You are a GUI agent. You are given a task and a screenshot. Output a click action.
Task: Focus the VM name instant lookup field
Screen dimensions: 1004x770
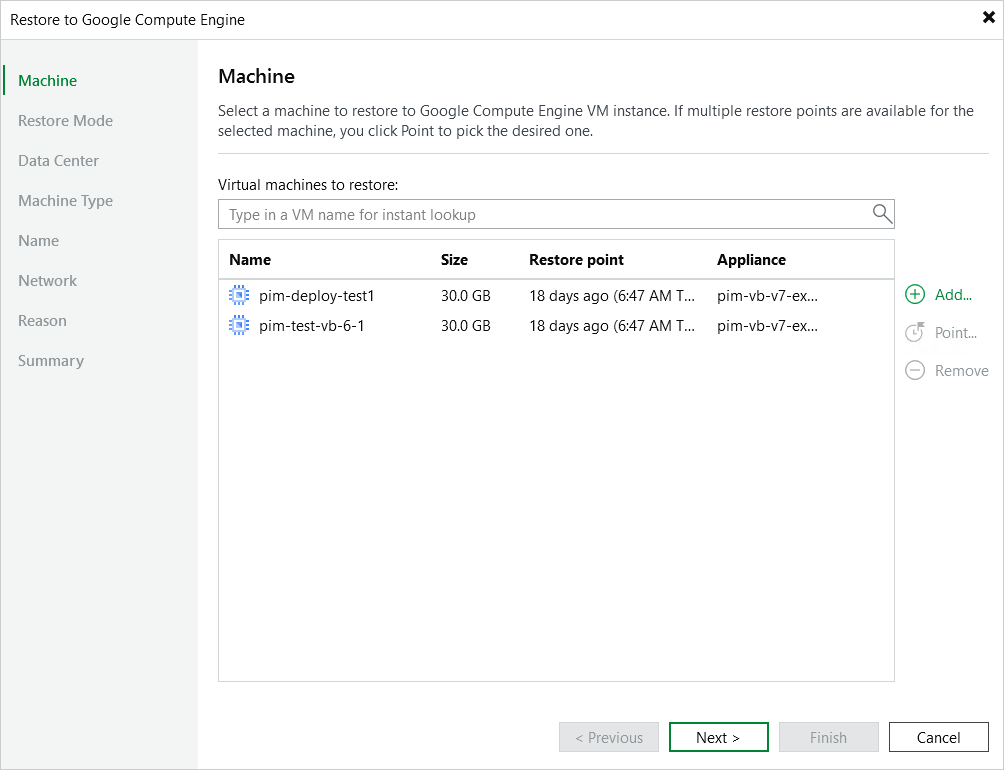point(556,214)
